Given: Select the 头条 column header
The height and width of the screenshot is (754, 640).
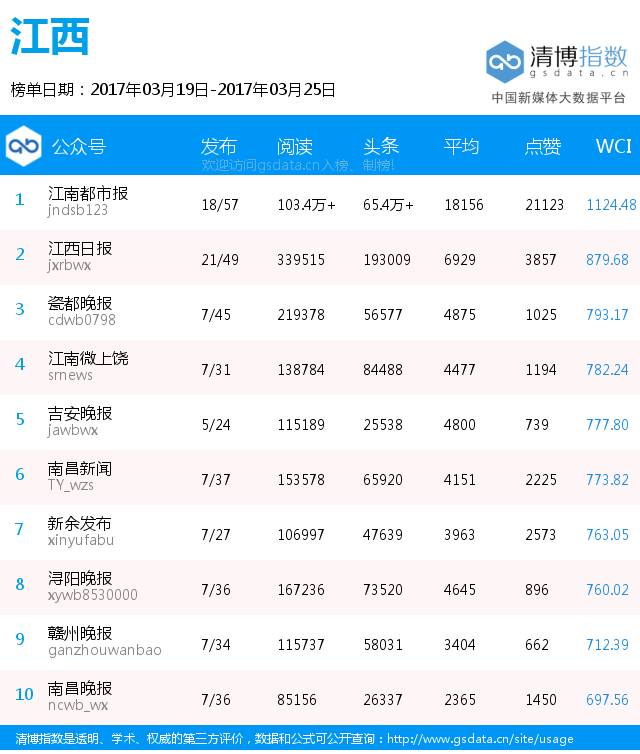Looking at the screenshot, I should coord(381,146).
